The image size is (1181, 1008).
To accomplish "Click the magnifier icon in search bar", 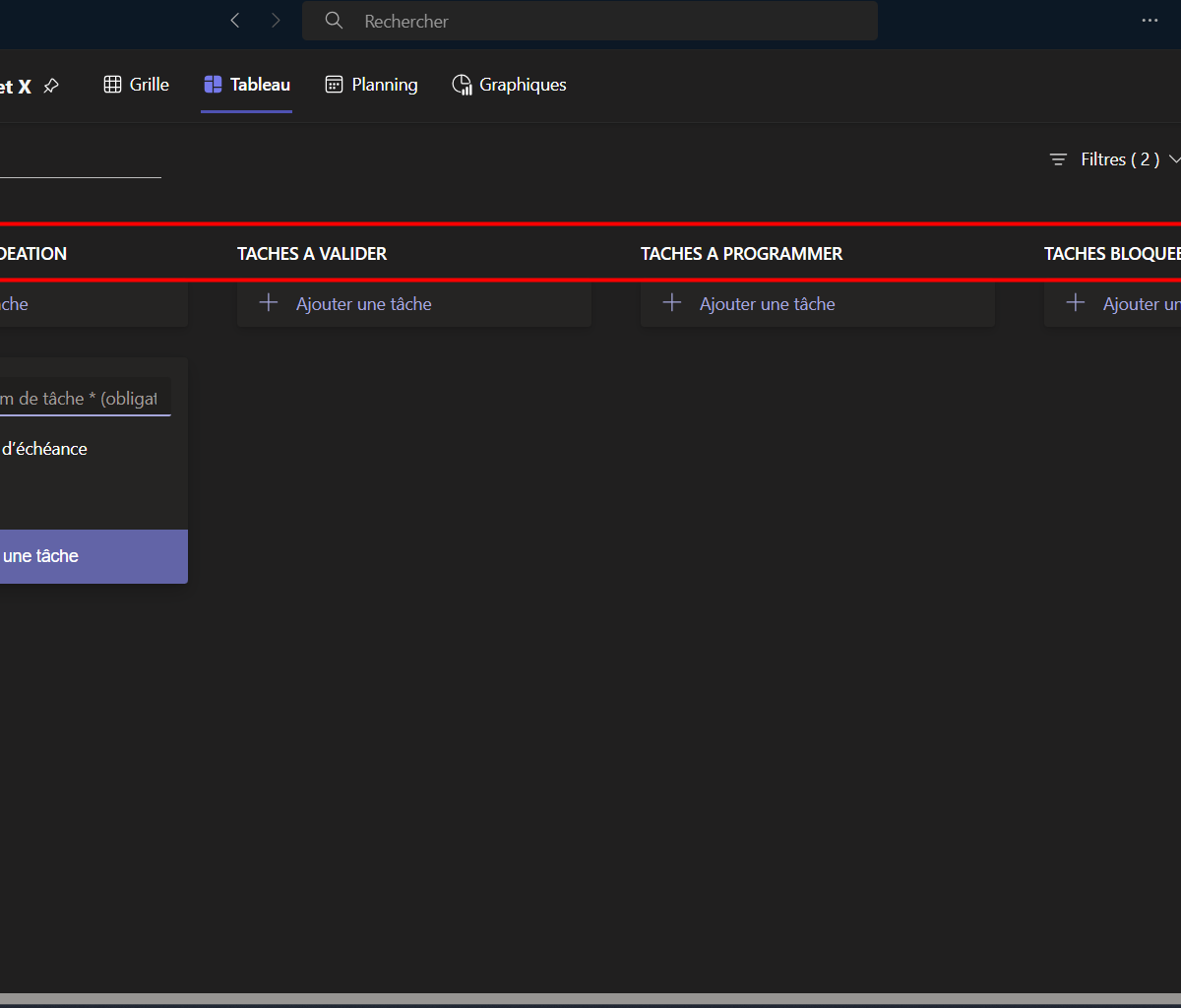I will point(335,21).
